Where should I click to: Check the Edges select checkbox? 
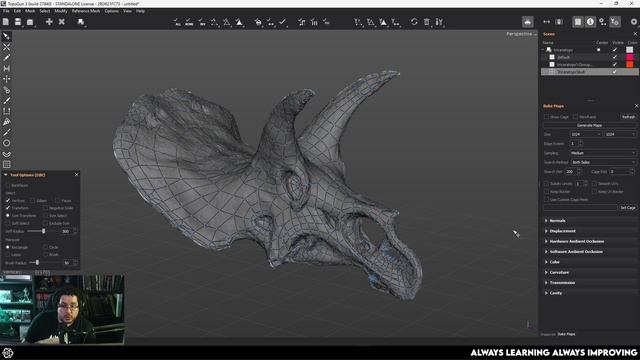[32, 200]
